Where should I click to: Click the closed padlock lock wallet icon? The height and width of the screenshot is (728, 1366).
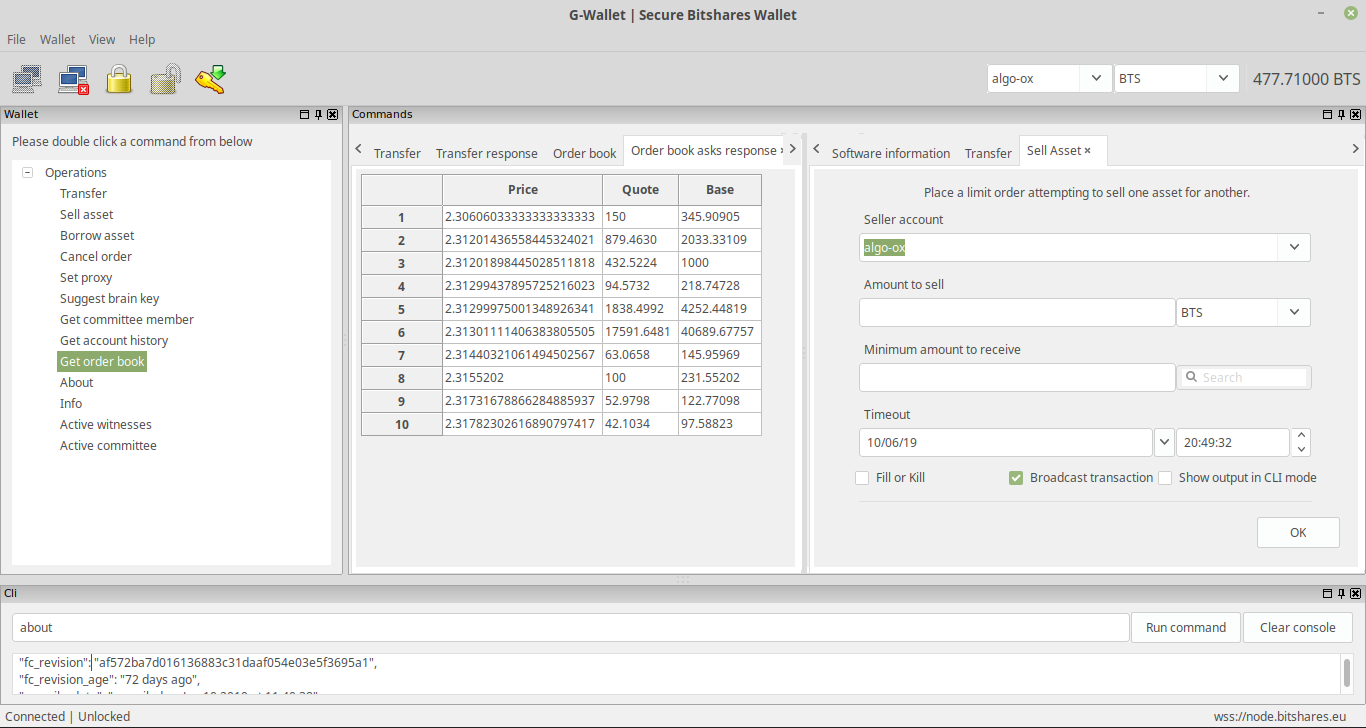pos(119,79)
